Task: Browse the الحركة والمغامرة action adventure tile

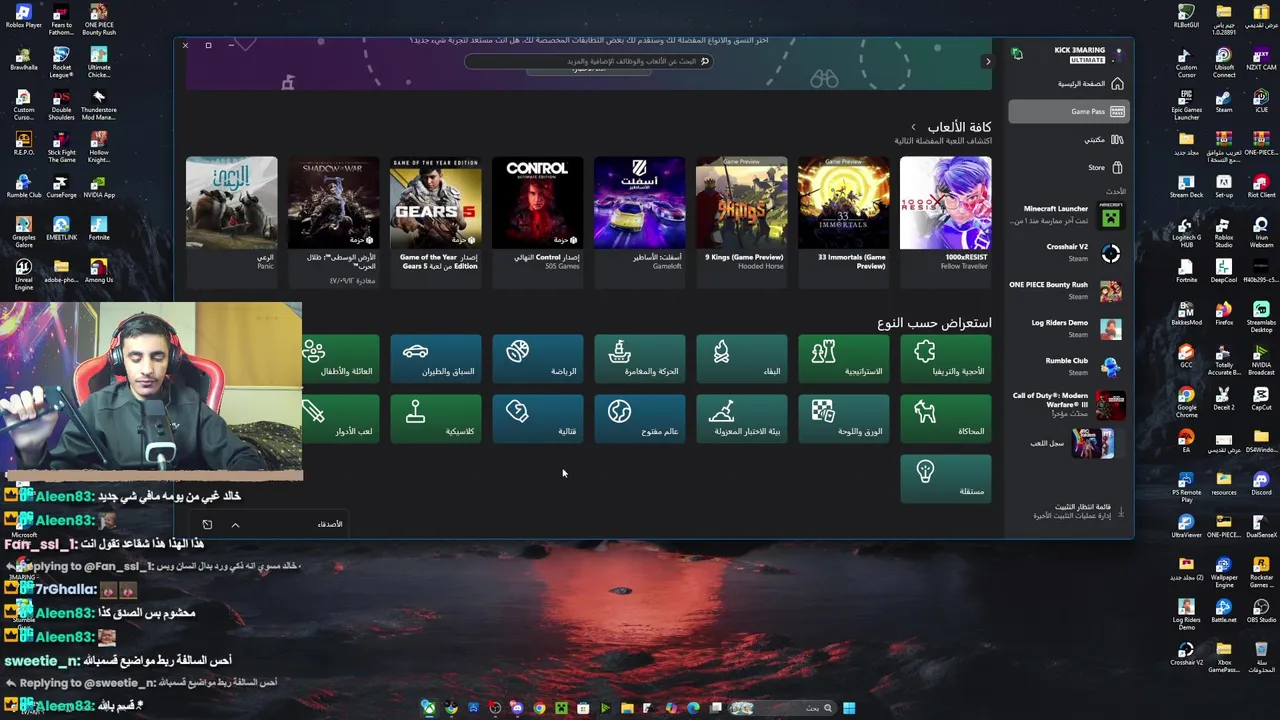Action: 639,359
